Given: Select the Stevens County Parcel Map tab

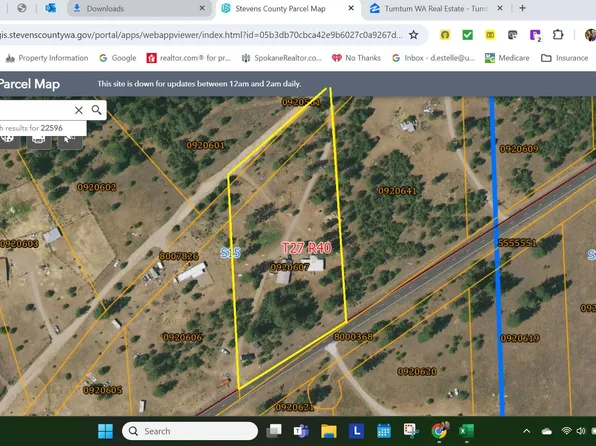Looking at the screenshot, I should [x=288, y=8].
